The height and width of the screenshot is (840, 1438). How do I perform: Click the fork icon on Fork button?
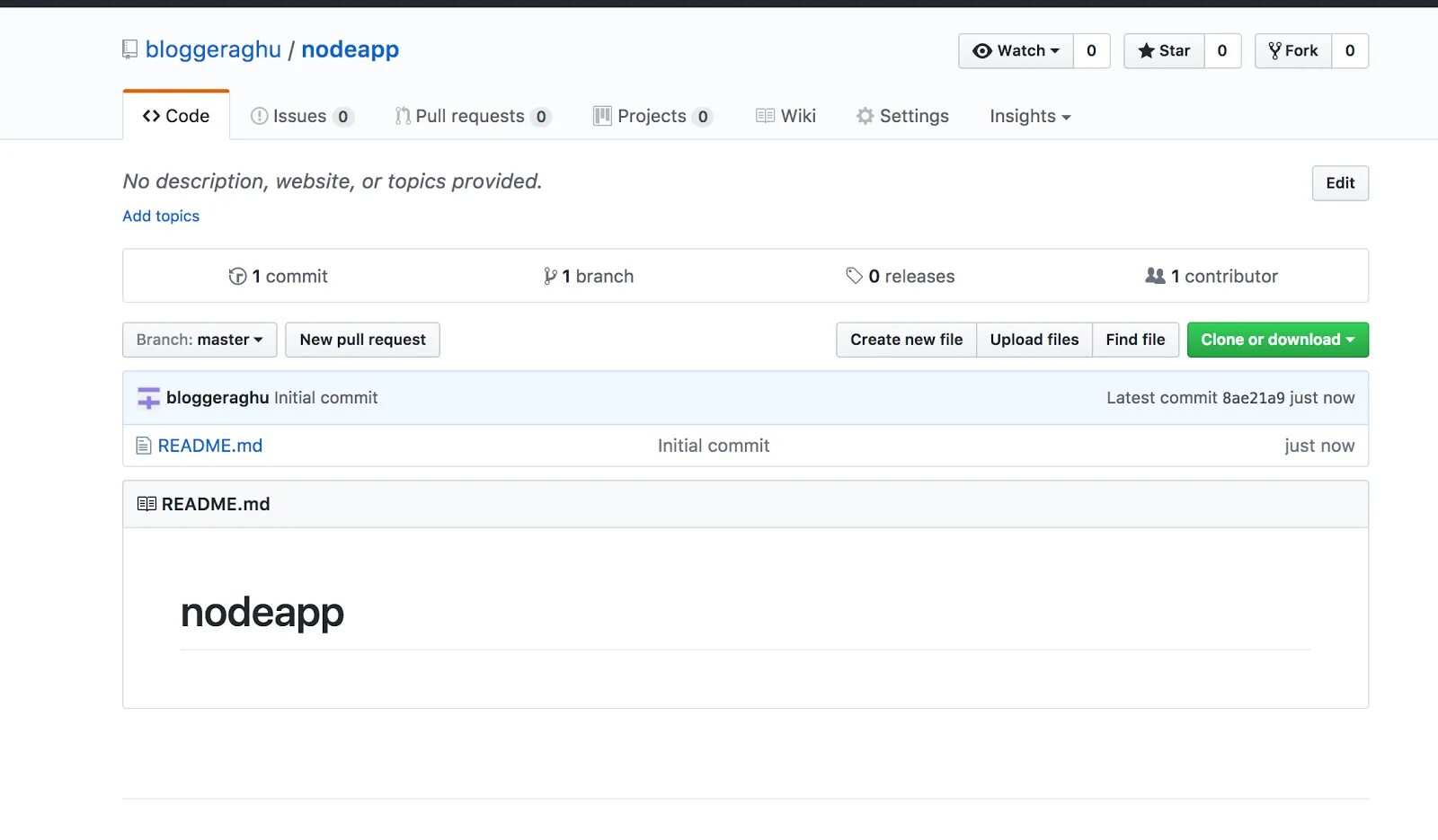pos(1274,51)
